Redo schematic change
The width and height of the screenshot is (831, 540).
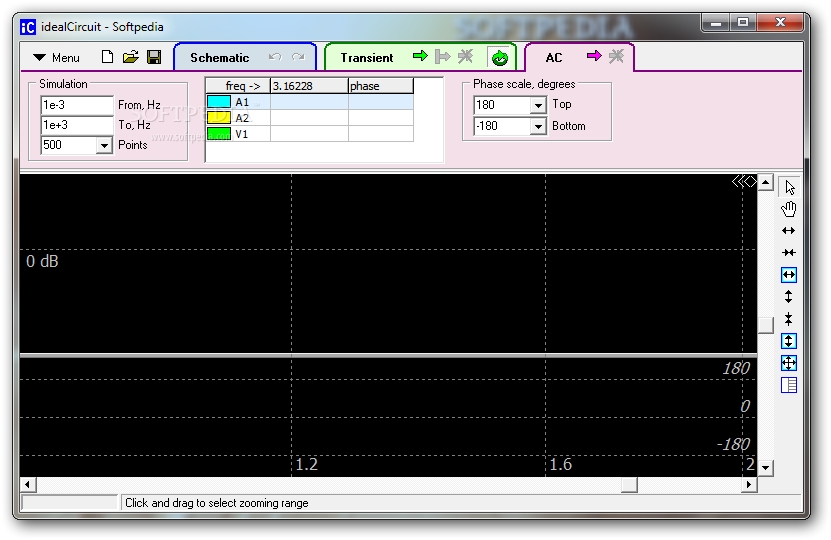click(x=298, y=57)
